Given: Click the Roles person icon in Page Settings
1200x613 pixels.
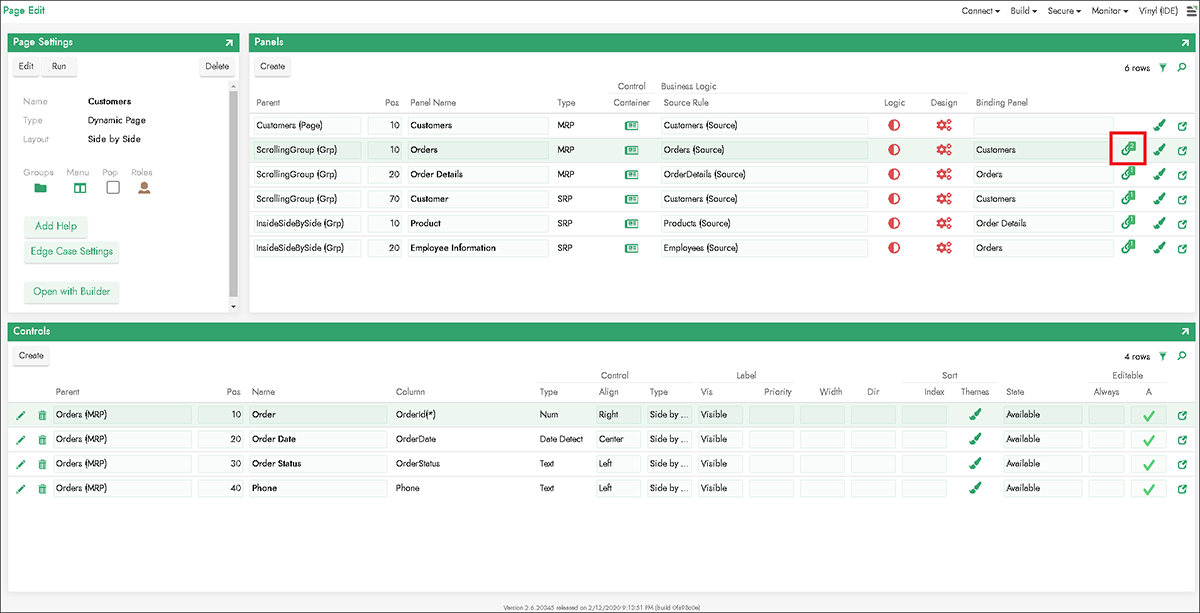Looking at the screenshot, I should coord(144,187).
